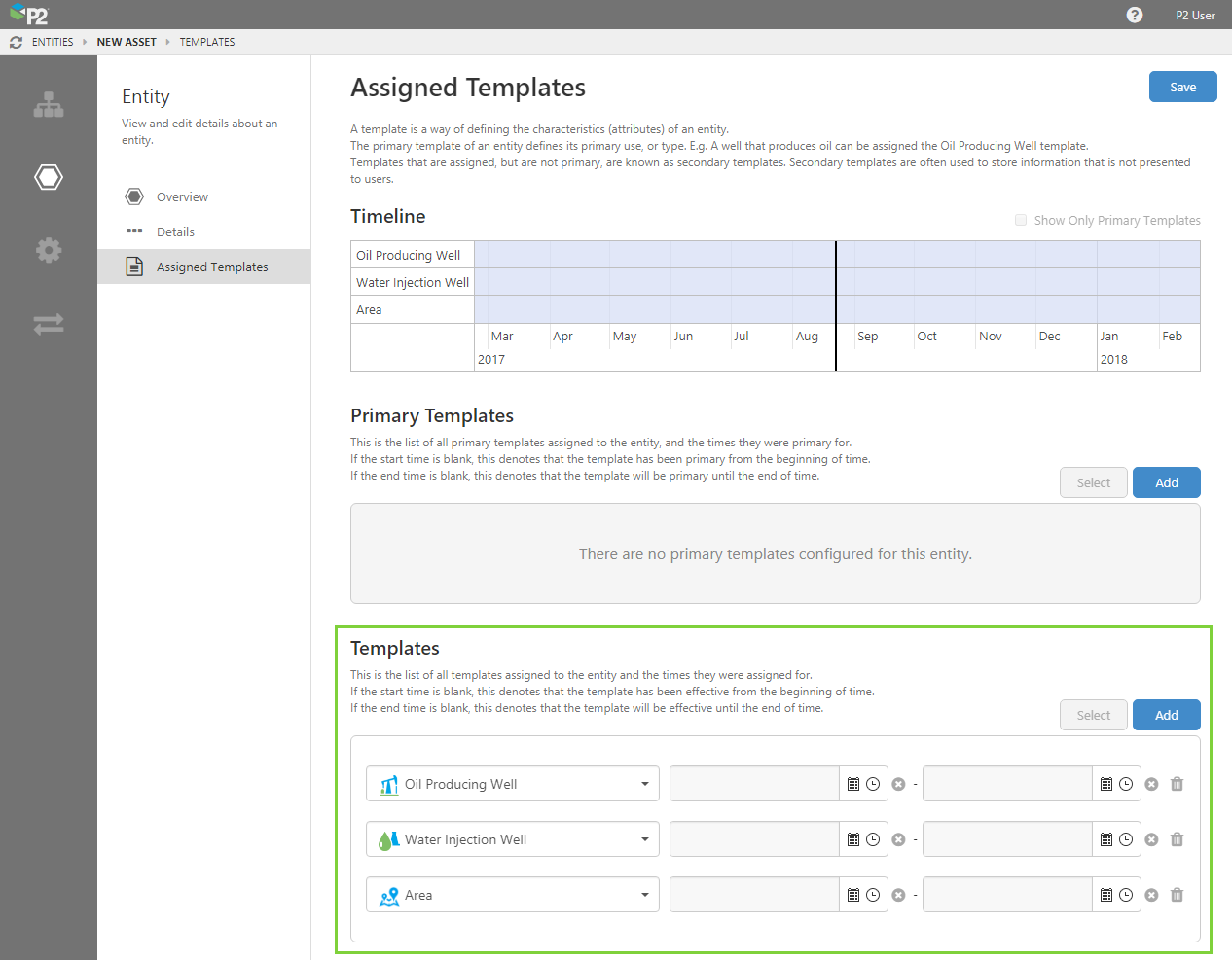Click the Save button
Screen dimensions: 1232x960
point(1182,87)
